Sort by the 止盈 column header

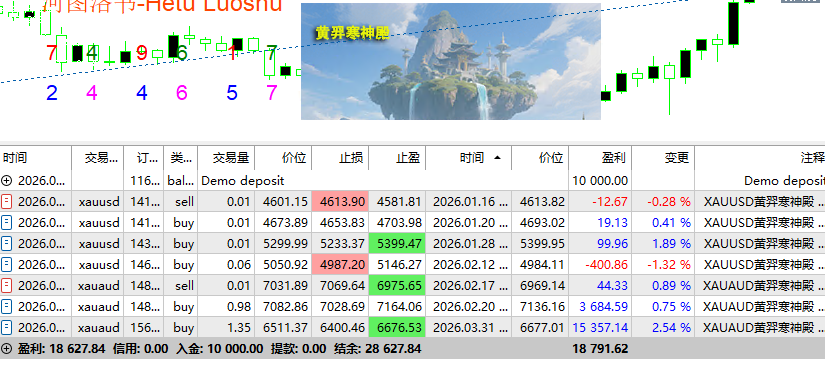(x=397, y=158)
